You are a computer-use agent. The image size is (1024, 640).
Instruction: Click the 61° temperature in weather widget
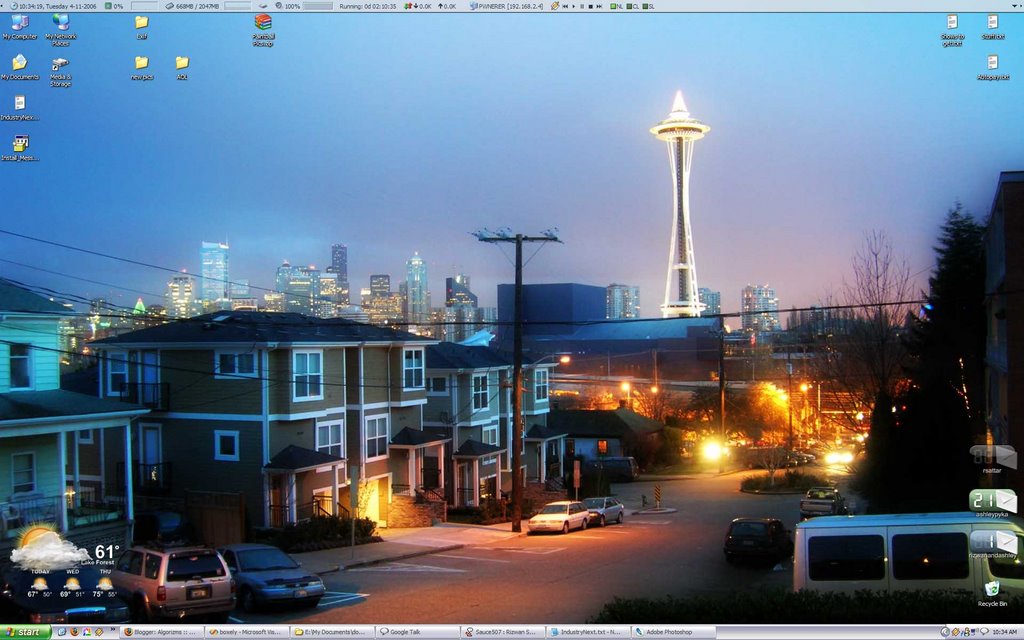click(x=106, y=552)
